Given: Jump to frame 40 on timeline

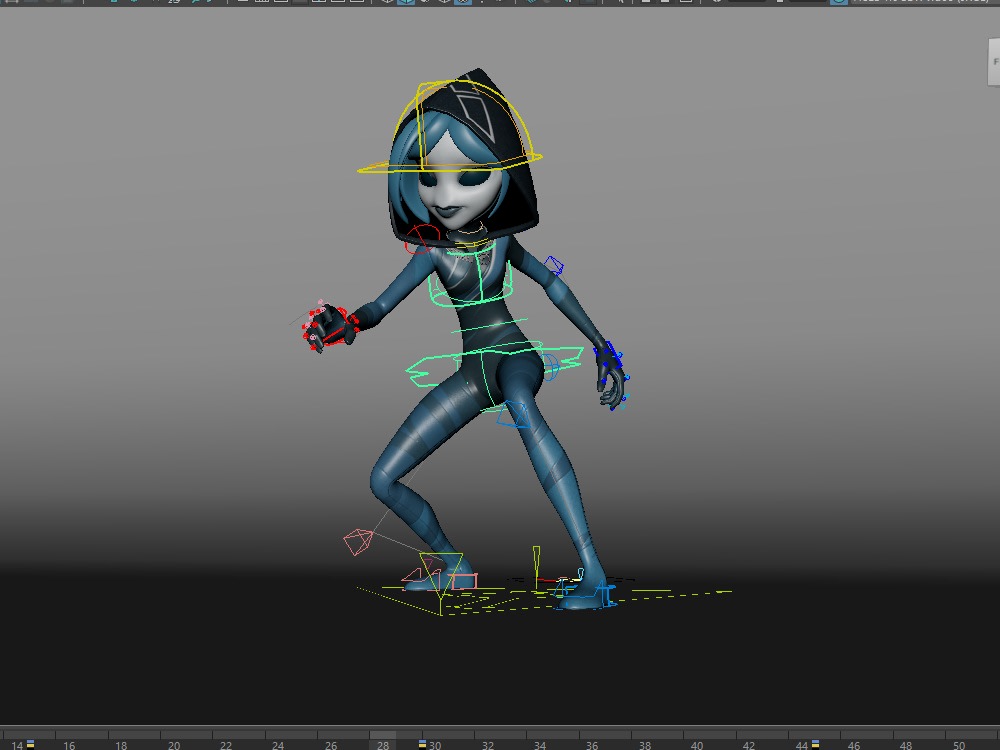Looking at the screenshot, I should pos(696,745).
